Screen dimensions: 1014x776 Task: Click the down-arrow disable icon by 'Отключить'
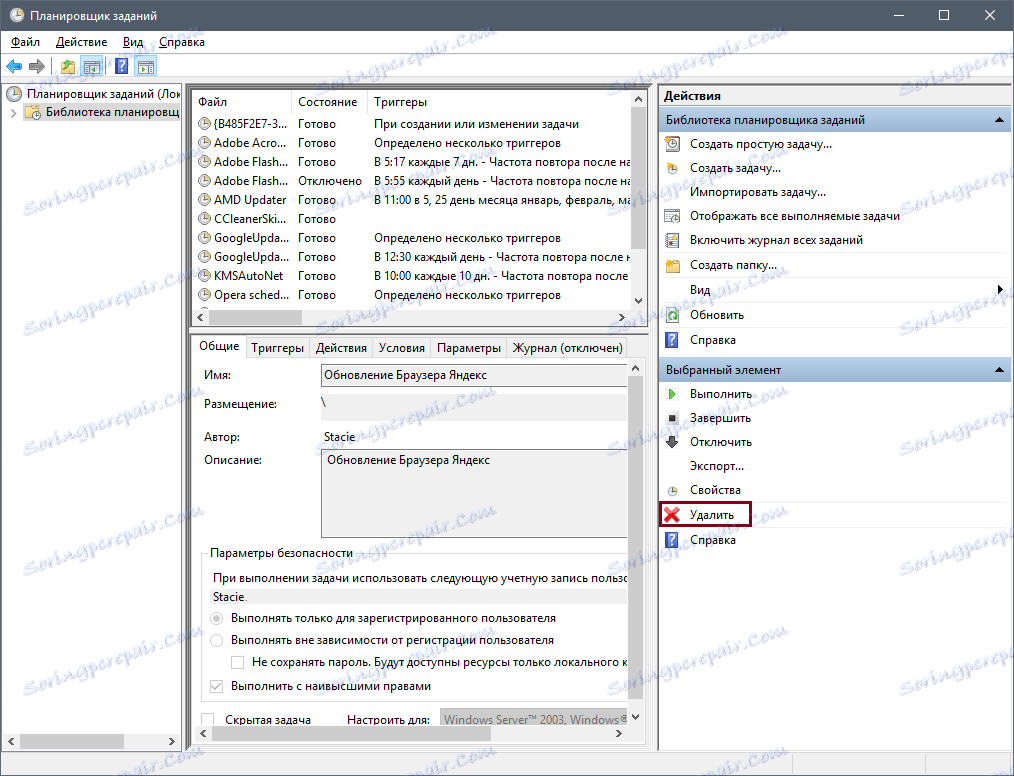[x=673, y=442]
